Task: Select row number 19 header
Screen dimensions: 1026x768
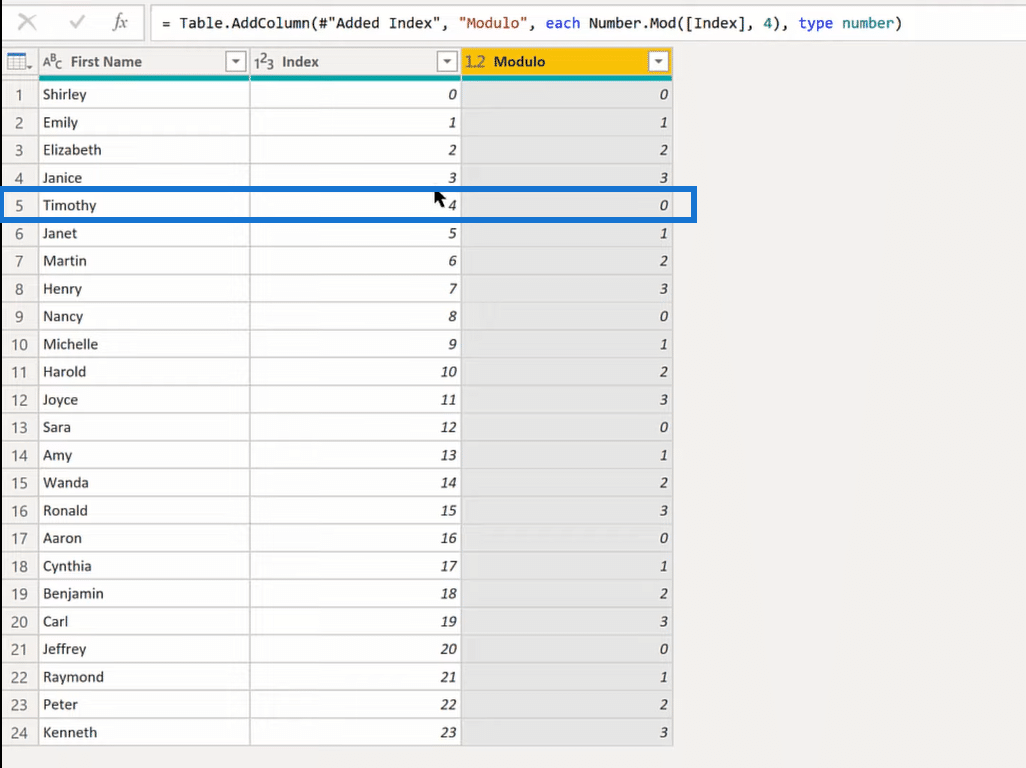Action: click(x=20, y=594)
